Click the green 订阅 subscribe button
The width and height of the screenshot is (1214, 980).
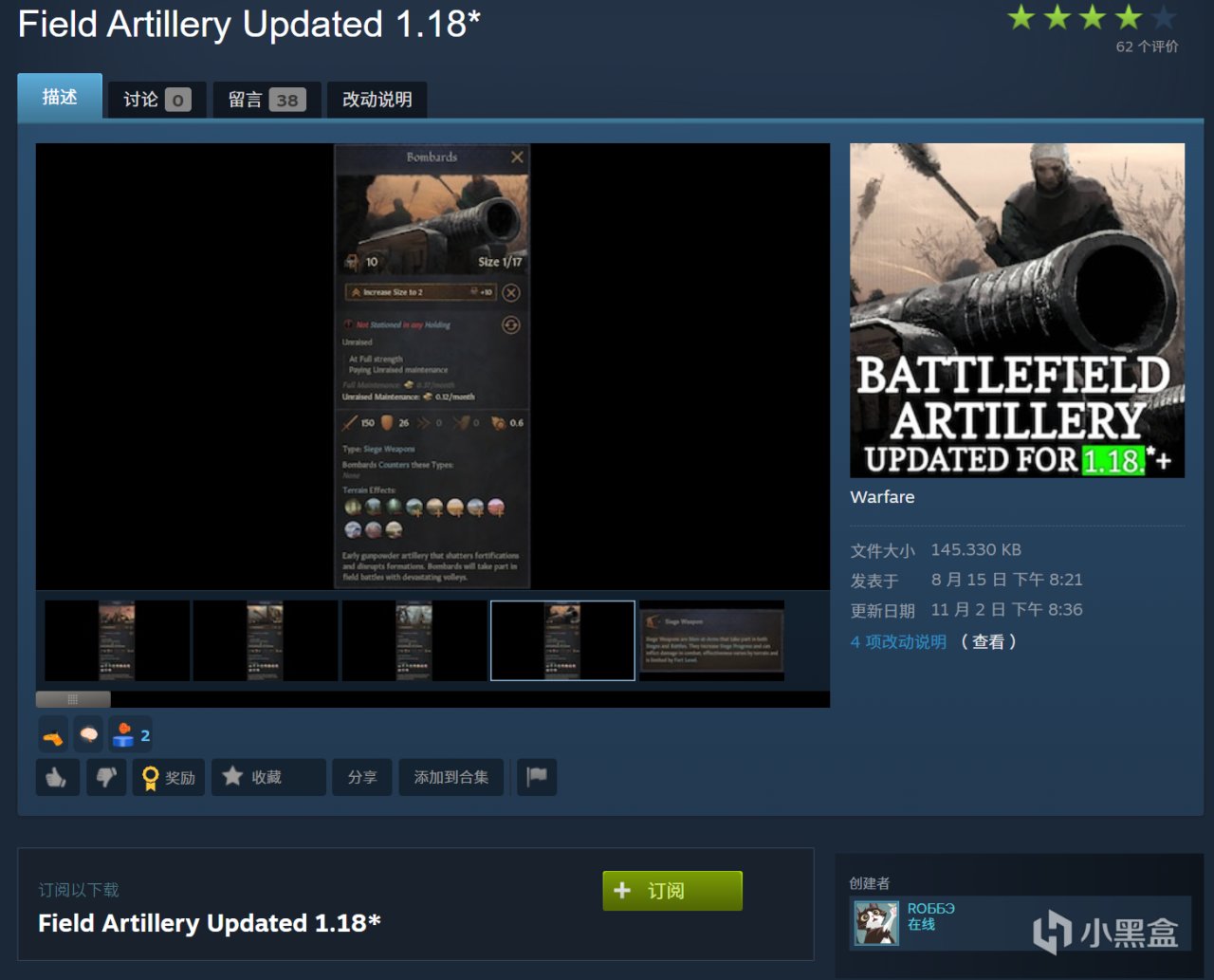coord(672,891)
